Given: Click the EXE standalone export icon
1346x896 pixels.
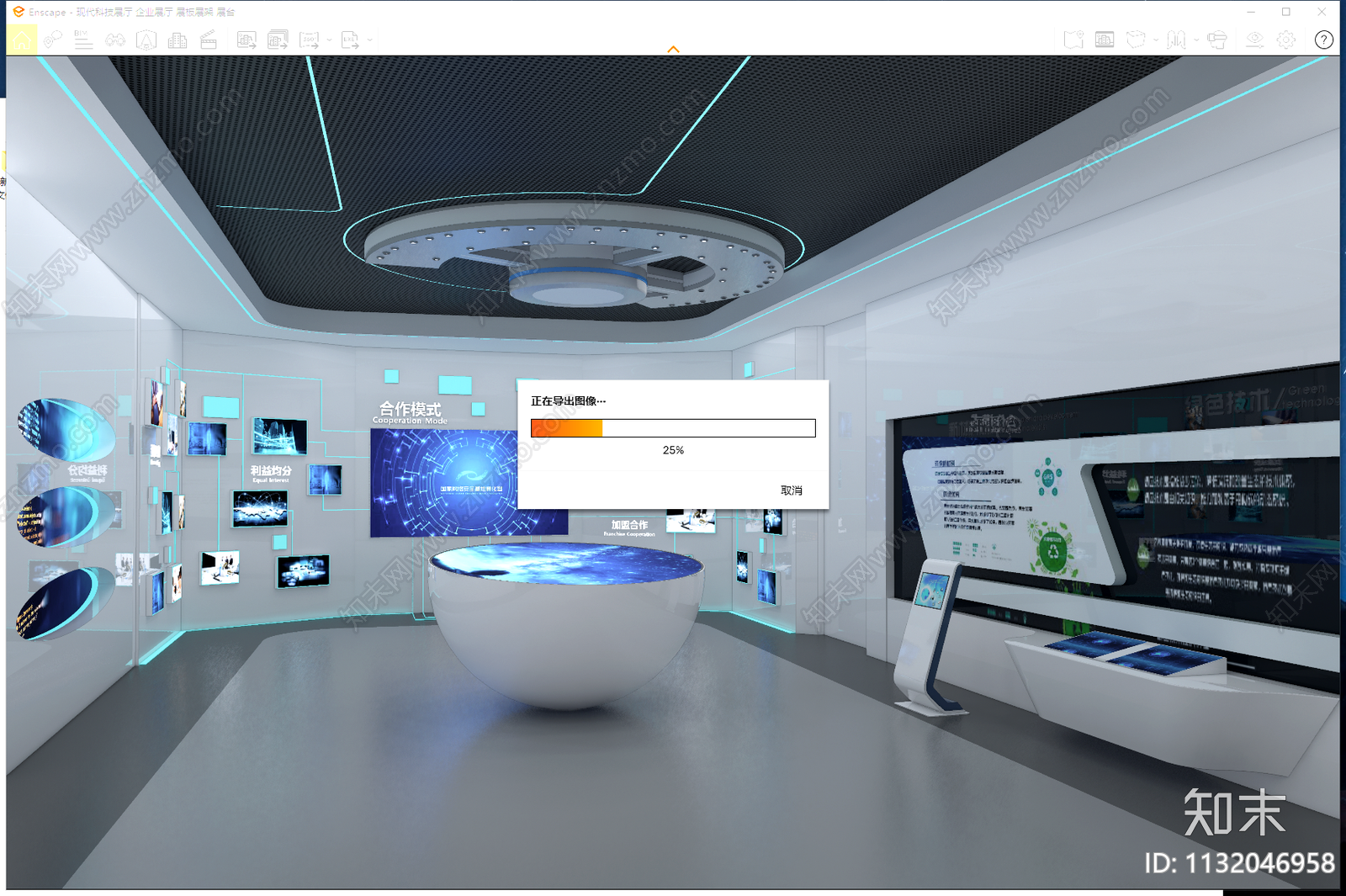Looking at the screenshot, I should 350,40.
